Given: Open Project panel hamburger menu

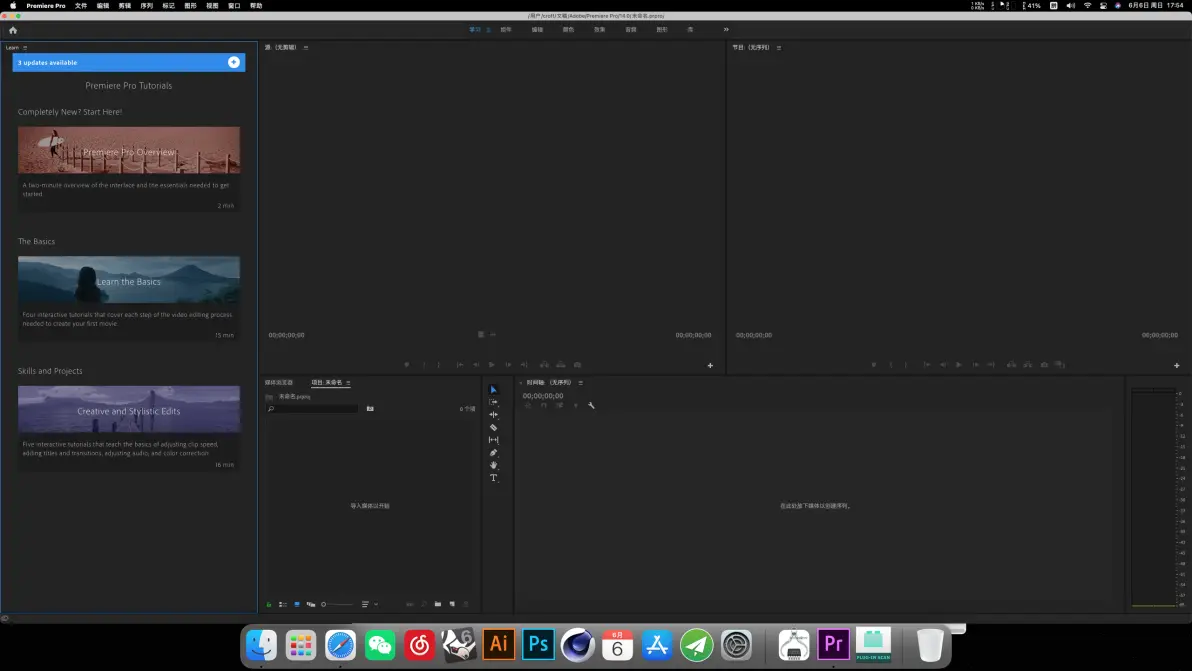Looking at the screenshot, I should tap(348, 383).
